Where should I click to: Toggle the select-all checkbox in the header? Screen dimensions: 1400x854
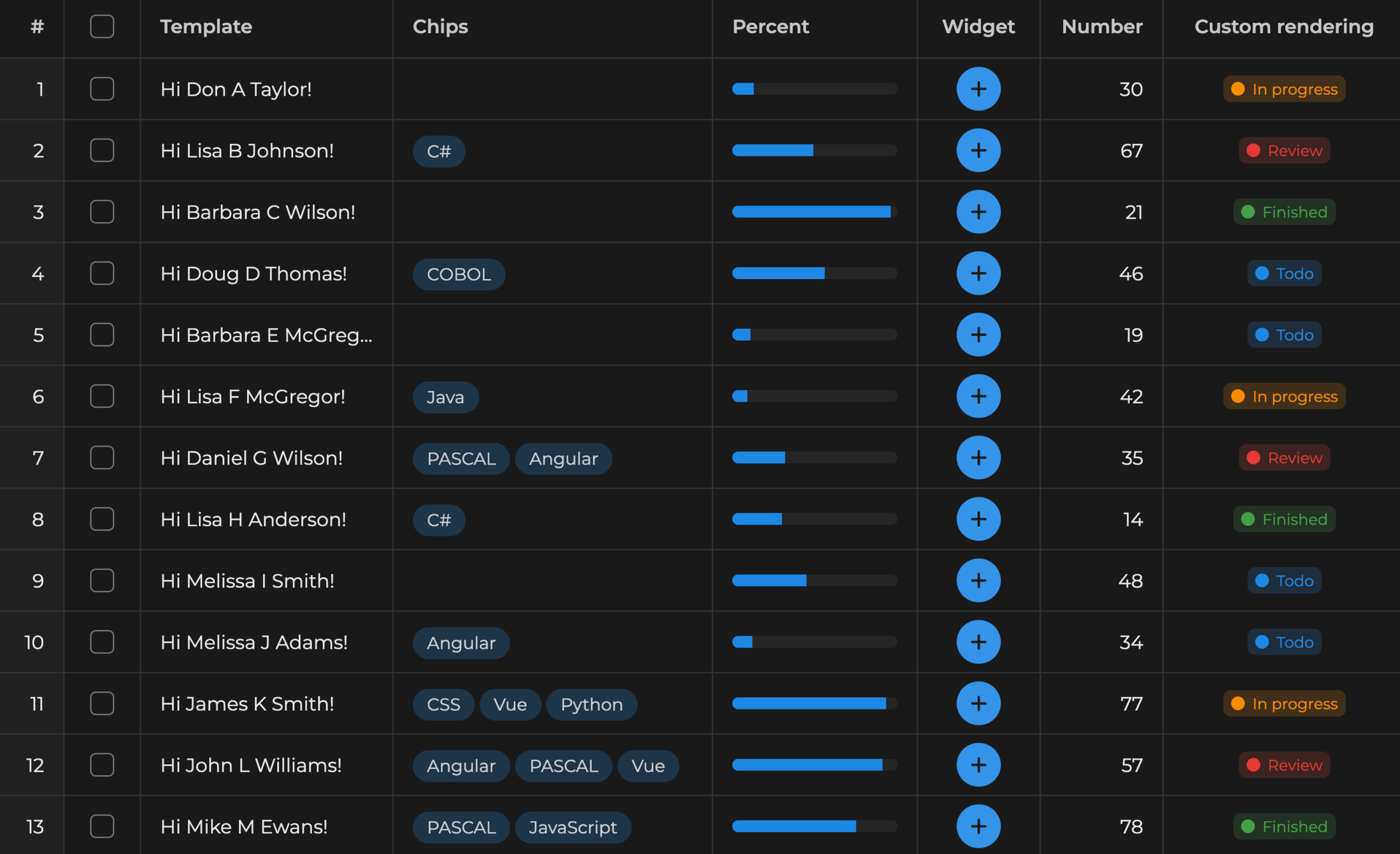[x=102, y=27]
